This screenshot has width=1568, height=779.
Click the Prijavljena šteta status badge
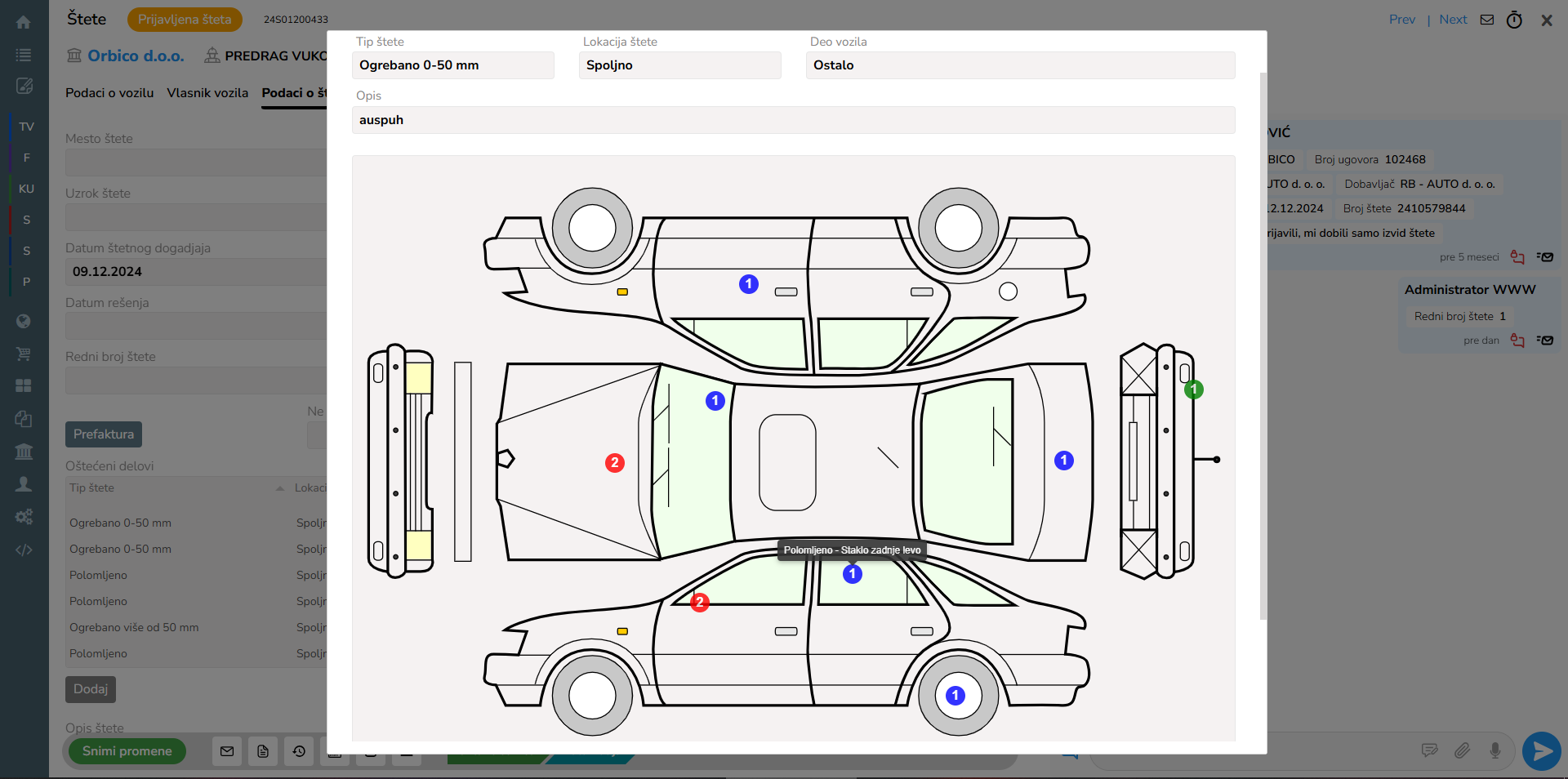point(185,20)
